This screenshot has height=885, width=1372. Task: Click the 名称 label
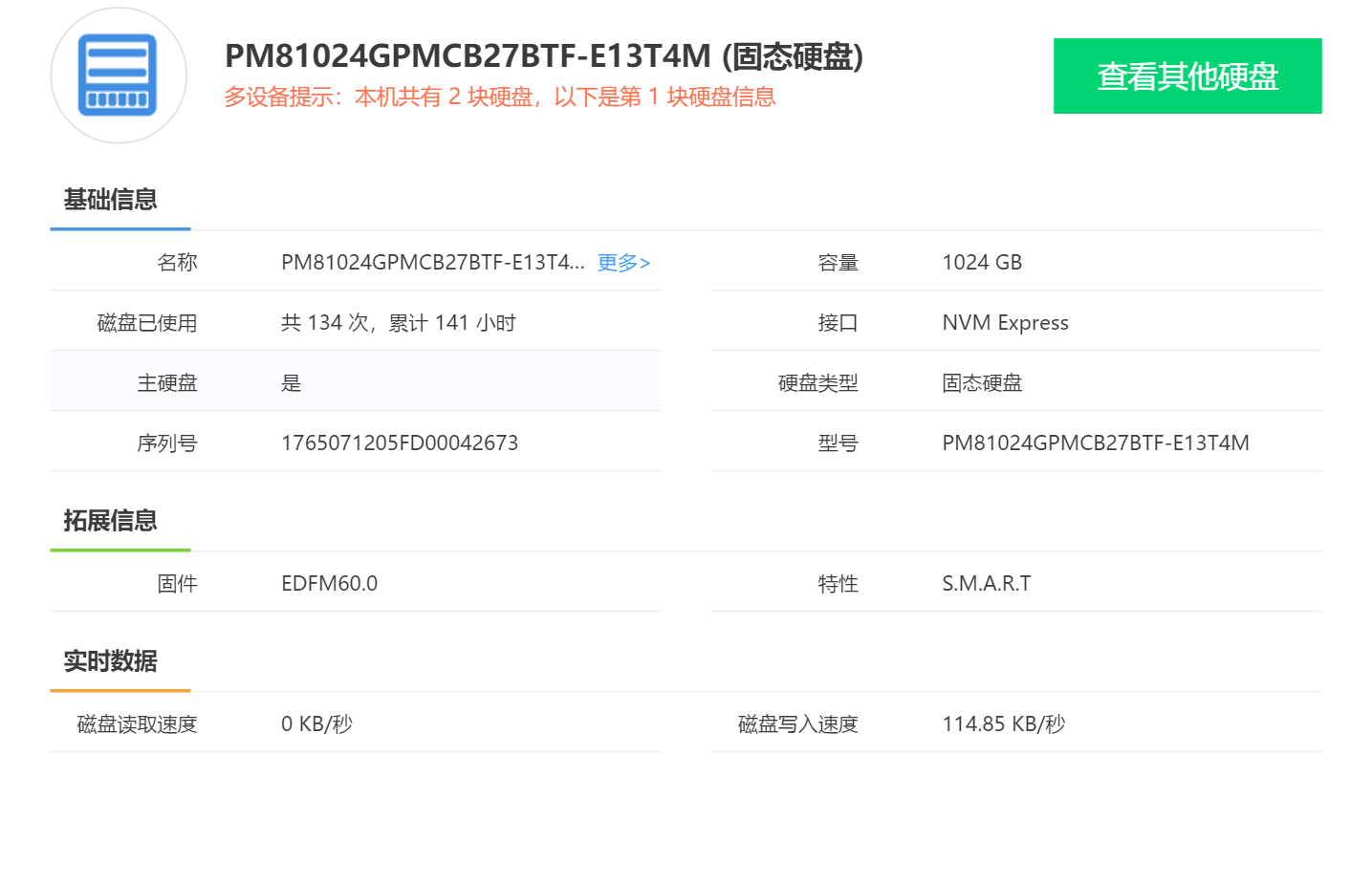(x=177, y=263)
